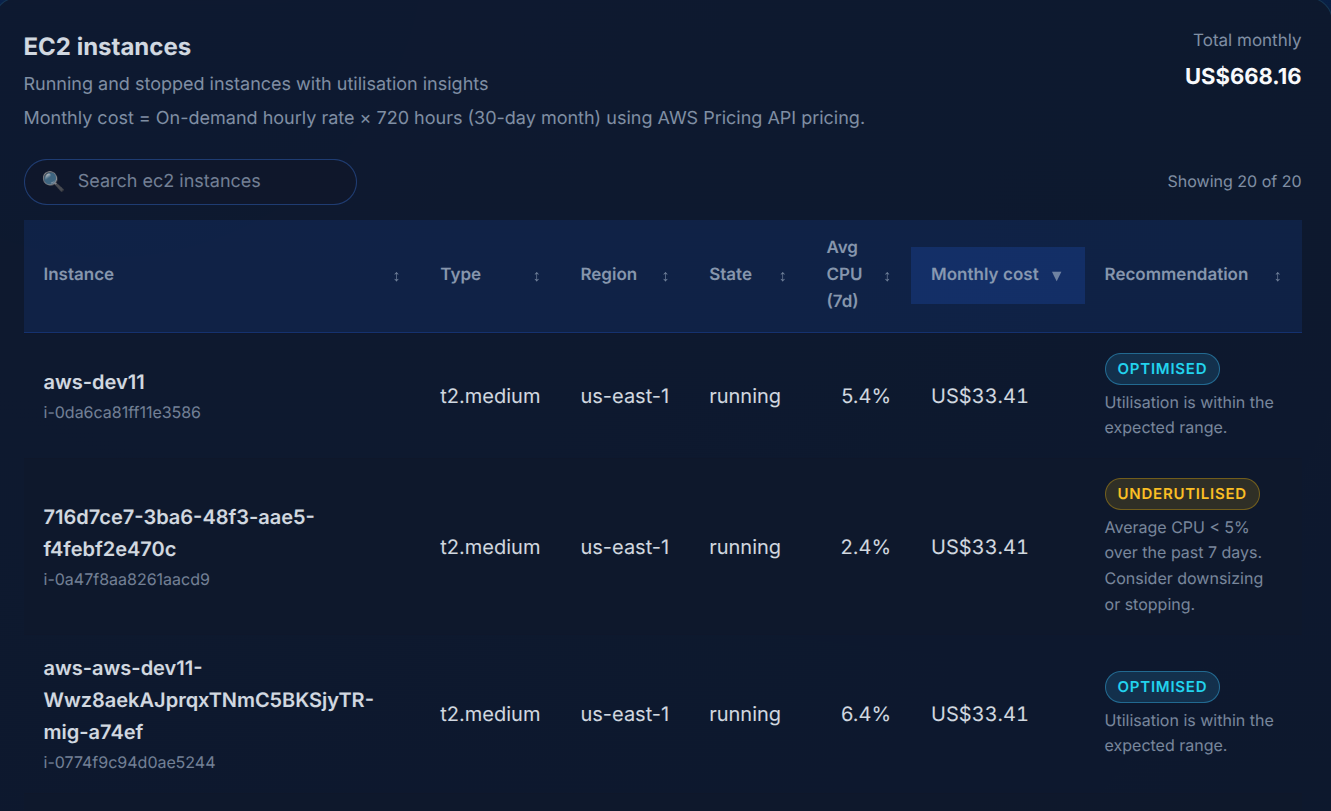Select the Recommendation column header

point(1175,274)
